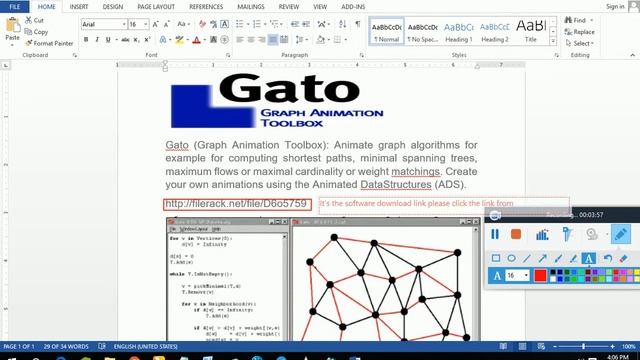
Task: Switch to the PAGE LAYOUT tab
Action: 156,7
